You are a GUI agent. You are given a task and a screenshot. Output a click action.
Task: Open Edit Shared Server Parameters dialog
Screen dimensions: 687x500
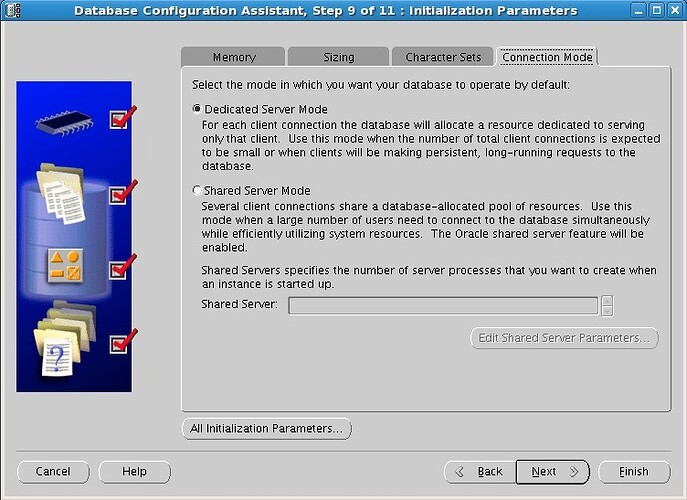[x=564, y=338]
